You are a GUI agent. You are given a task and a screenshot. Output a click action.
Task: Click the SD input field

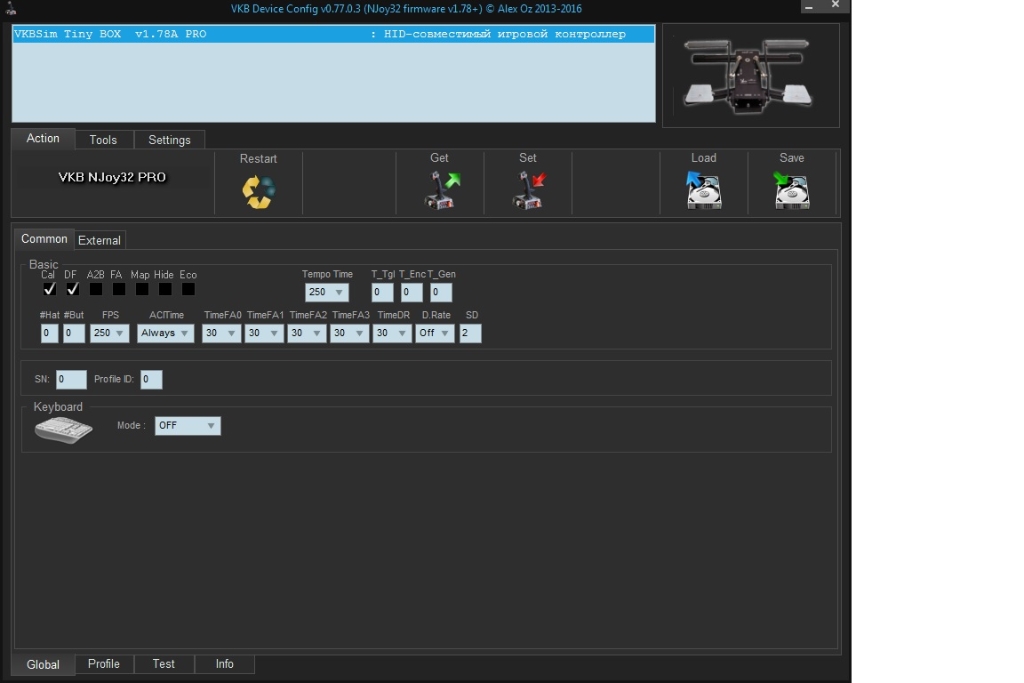(470, 333)
